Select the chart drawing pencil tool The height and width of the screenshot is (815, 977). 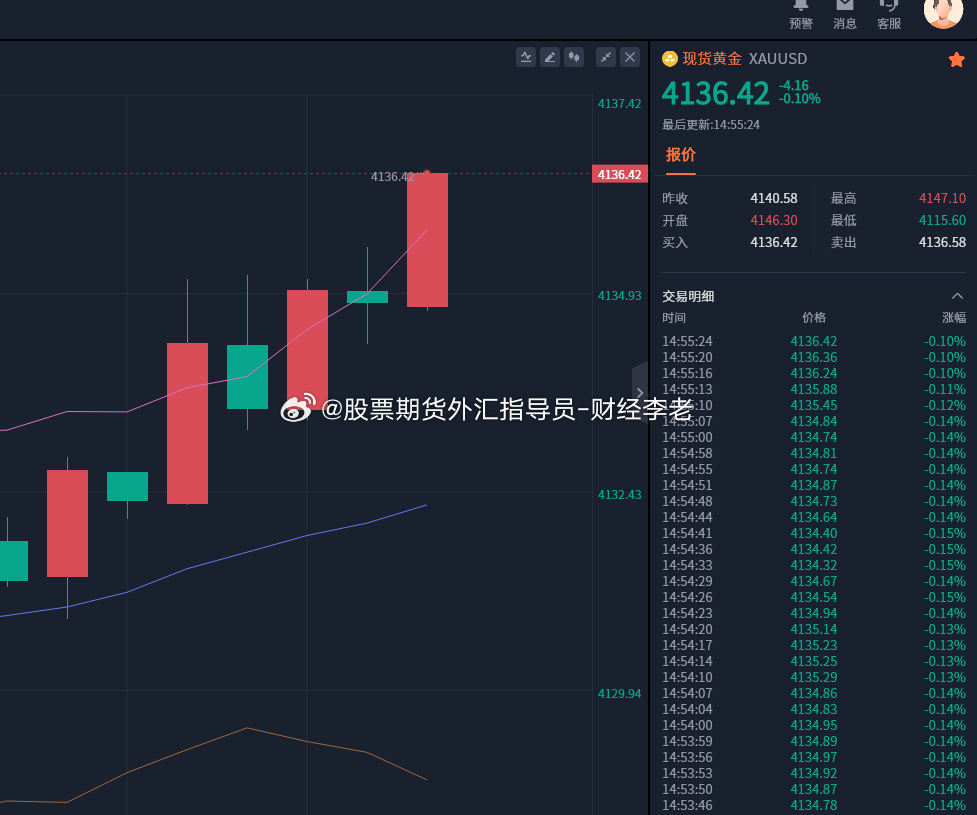[x=550, y=57]
